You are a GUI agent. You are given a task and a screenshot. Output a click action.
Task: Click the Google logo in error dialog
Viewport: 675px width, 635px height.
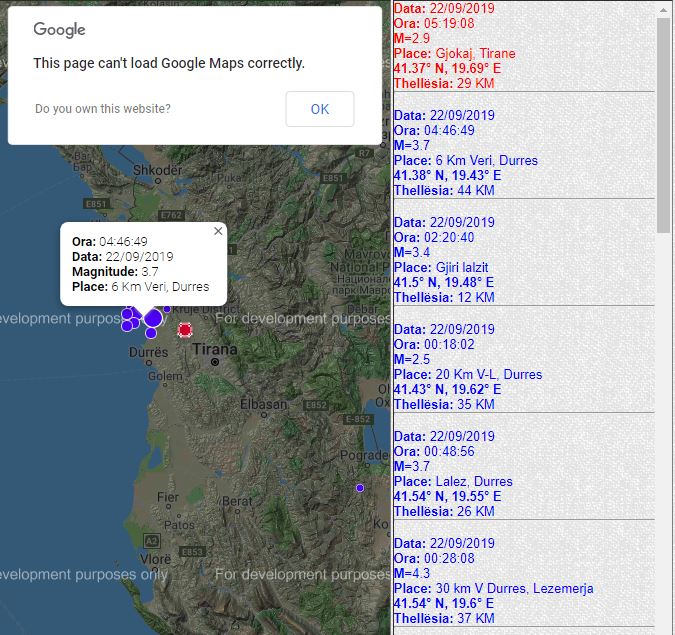tap(59, 30)
